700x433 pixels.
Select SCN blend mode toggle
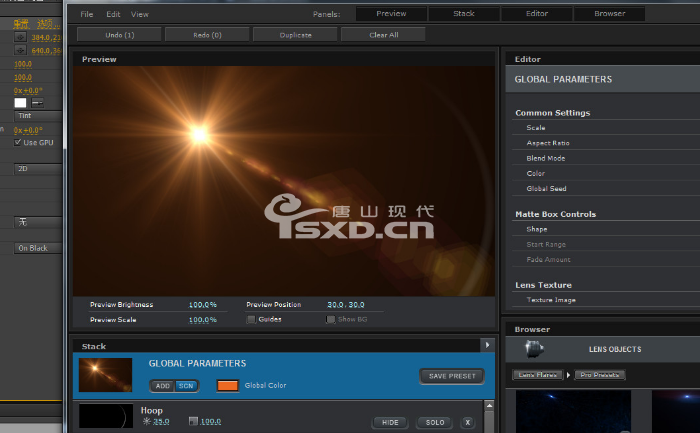tap(186, 386)
